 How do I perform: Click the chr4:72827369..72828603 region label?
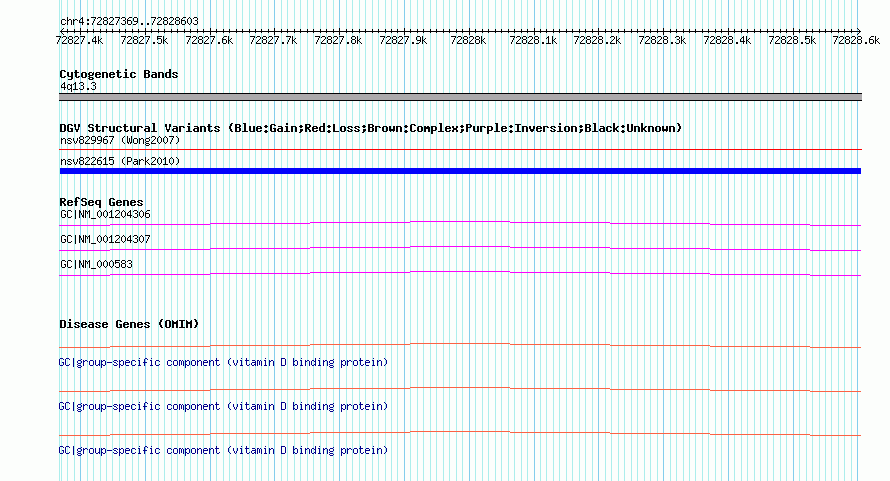(129, 22)
